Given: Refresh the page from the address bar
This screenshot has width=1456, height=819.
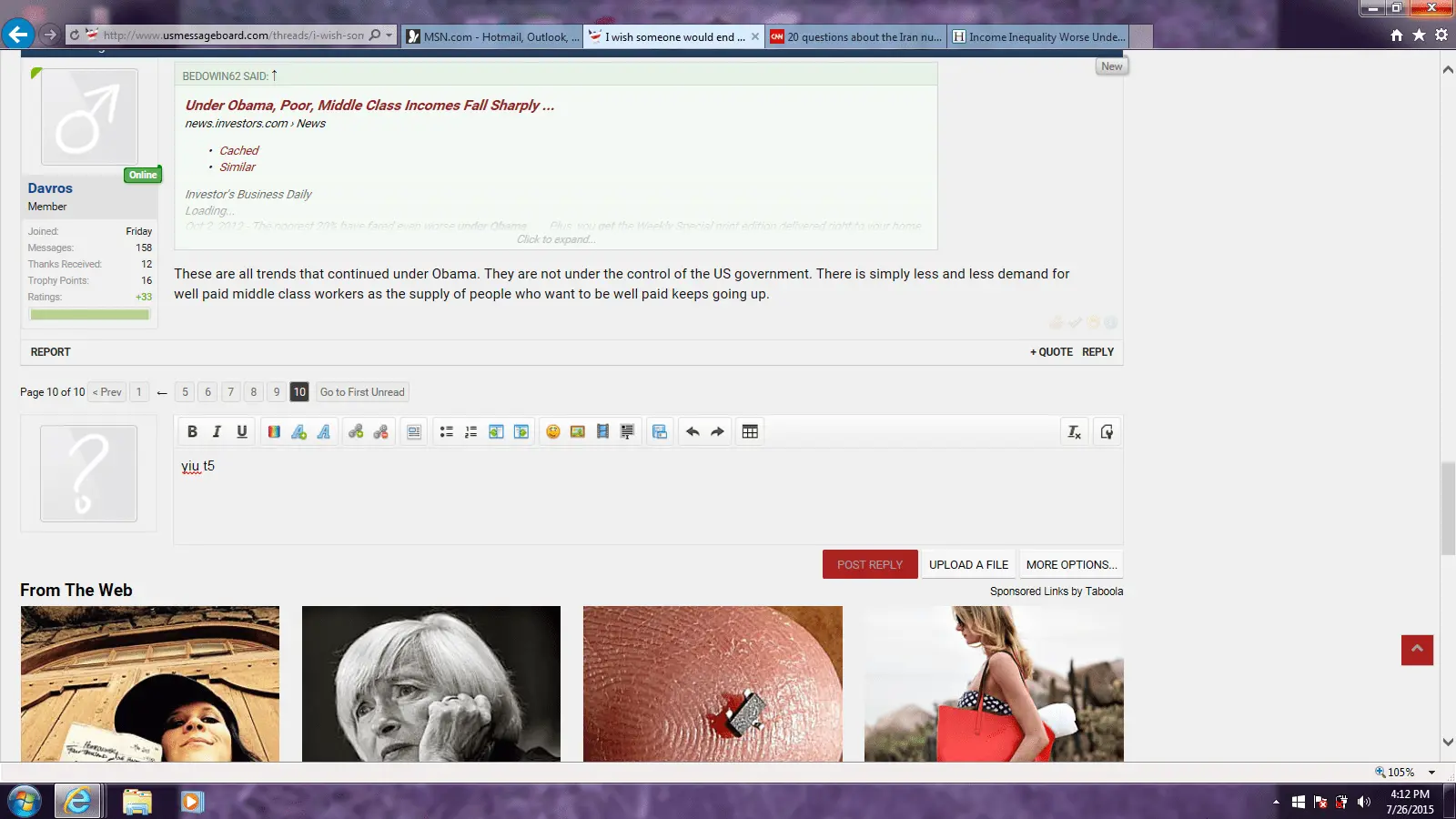Looking at the screenshot, I should pyautogui.click(x=75, y=35).
